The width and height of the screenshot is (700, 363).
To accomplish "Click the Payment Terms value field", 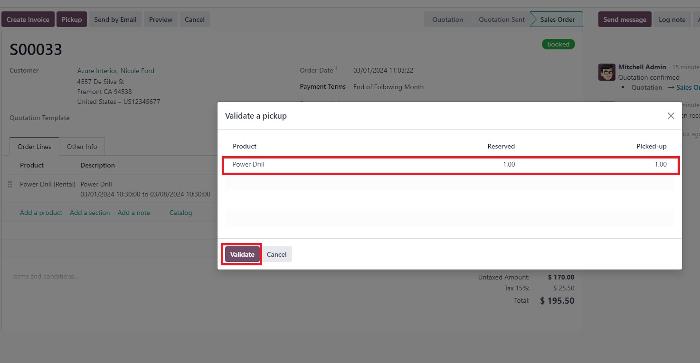I will [388, 87].
